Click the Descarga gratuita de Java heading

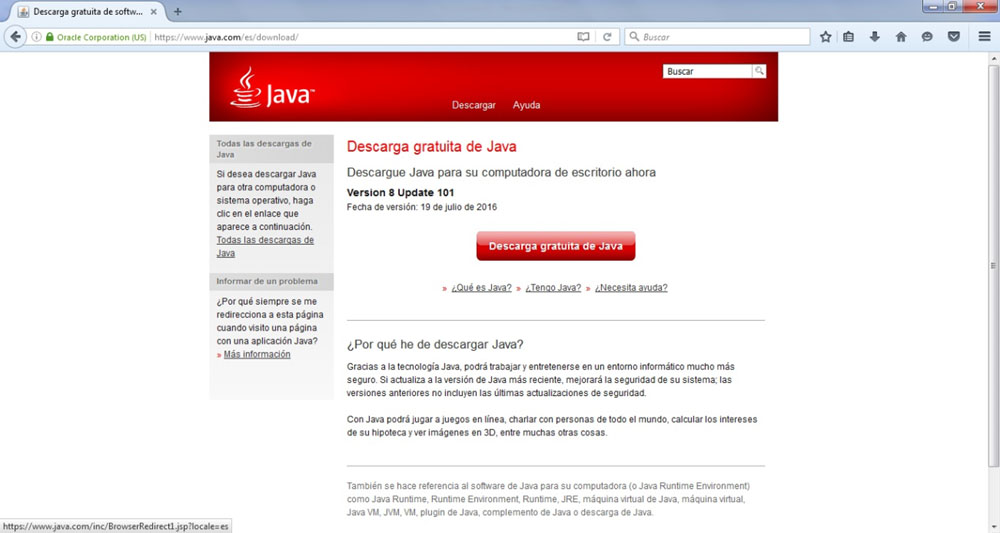(x=432, y=147)
